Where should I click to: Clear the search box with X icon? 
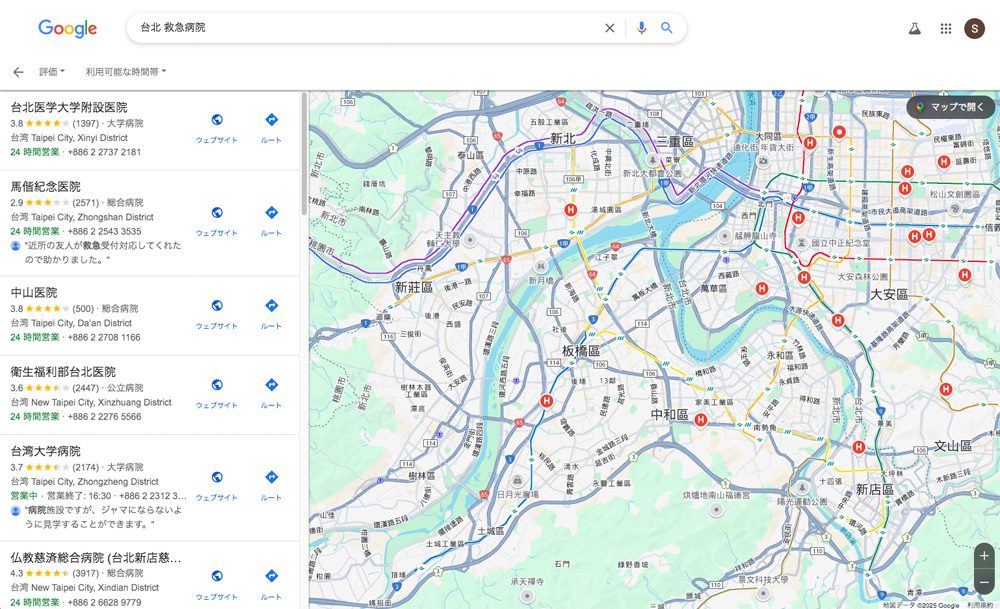click(610, 28)
